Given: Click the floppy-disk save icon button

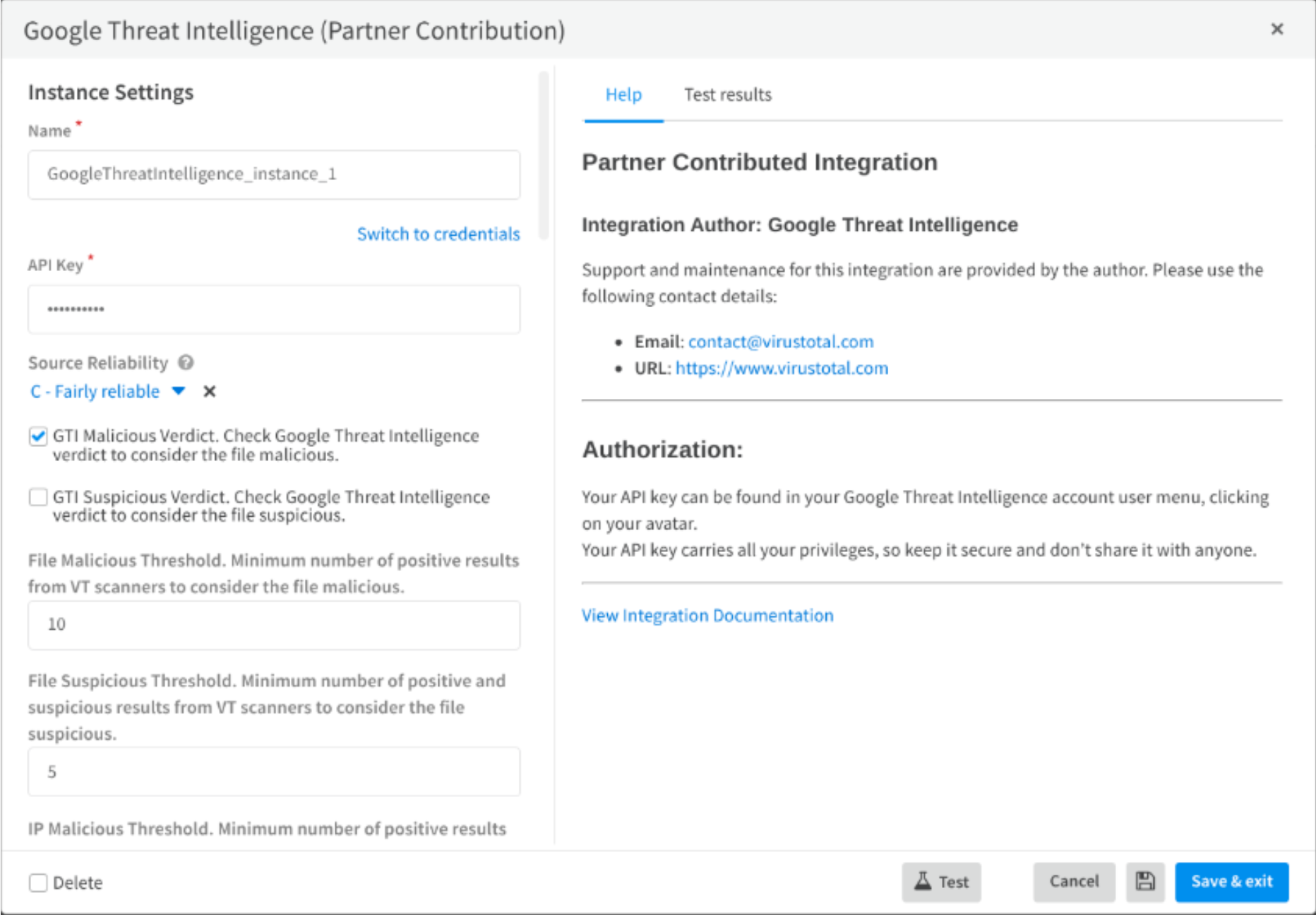Looking at the screenshot, I should pyautogui.click(x=1145, y=881).
